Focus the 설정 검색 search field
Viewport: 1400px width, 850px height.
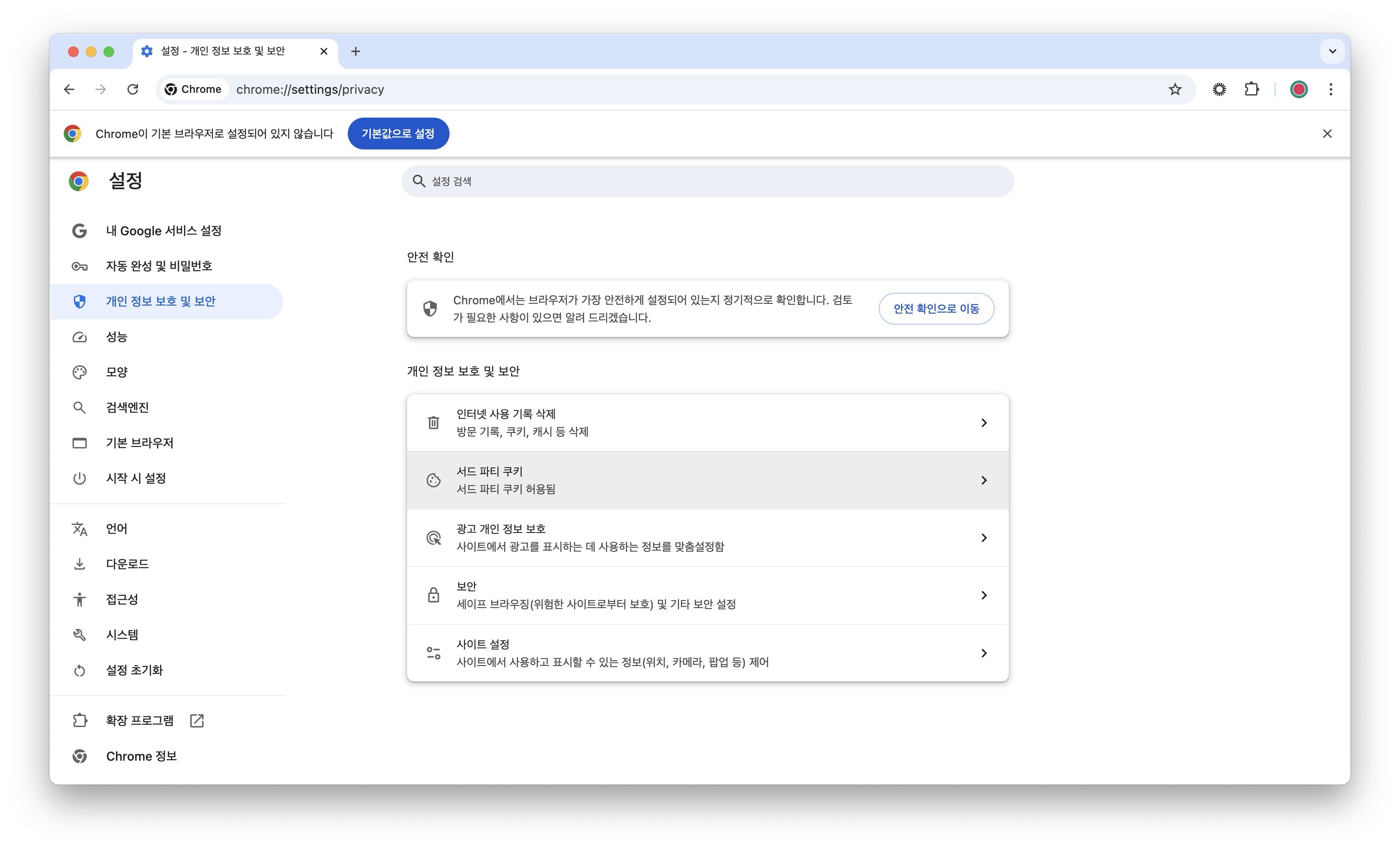coord(708,181)
